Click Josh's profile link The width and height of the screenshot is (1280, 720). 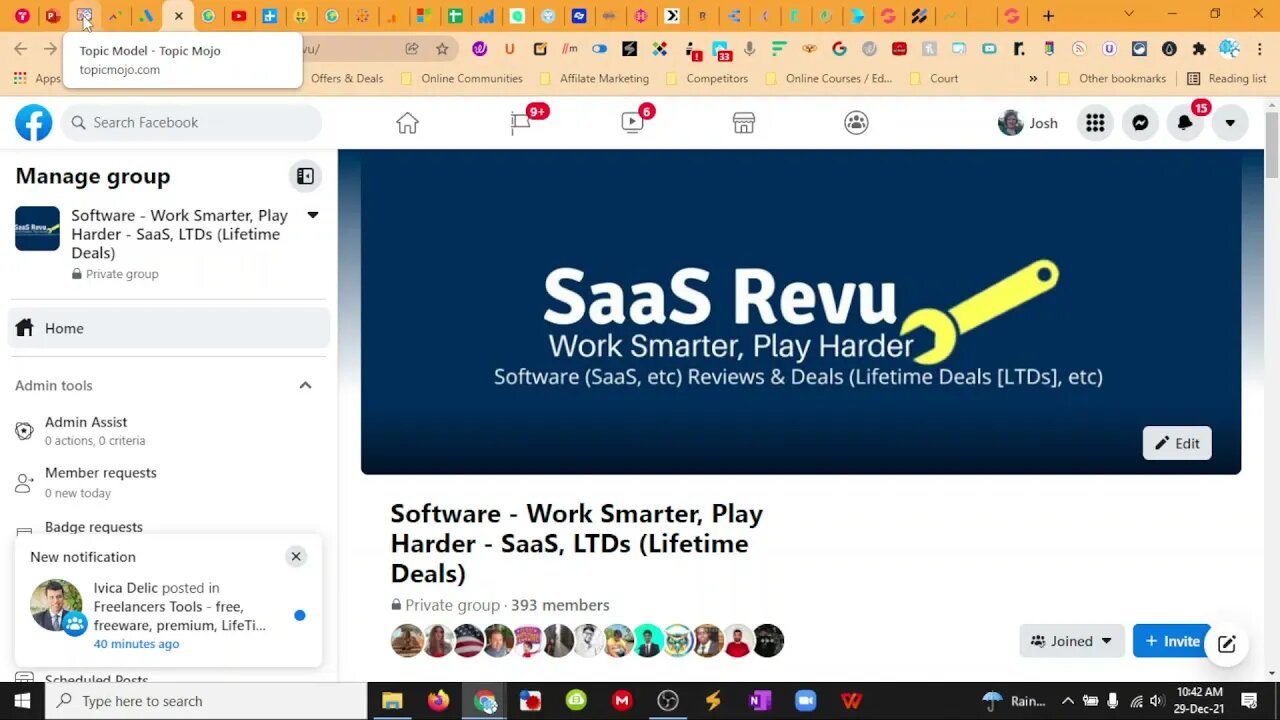[x=1028, y=122]
